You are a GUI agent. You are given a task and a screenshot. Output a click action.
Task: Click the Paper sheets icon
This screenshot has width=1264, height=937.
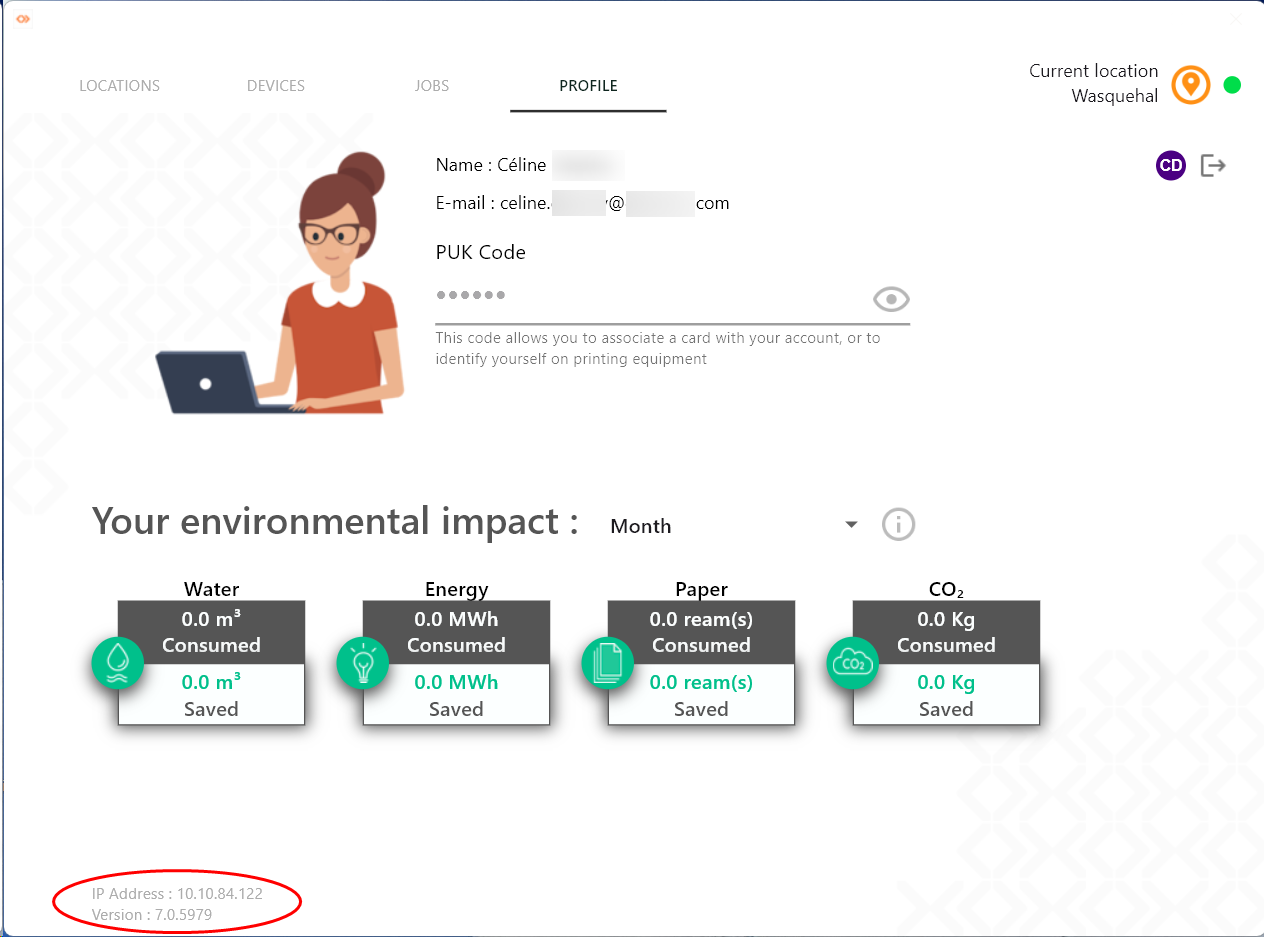point(607,663)
